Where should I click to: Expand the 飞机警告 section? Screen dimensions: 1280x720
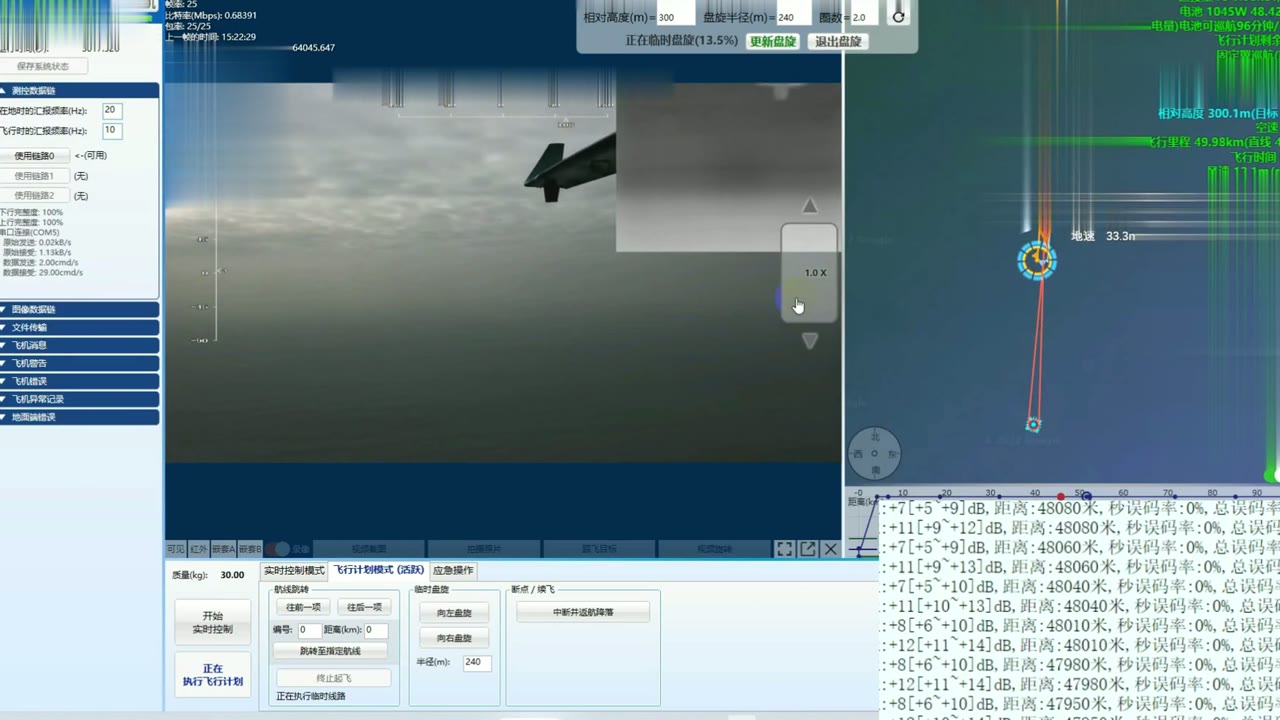tap(80, 363)
